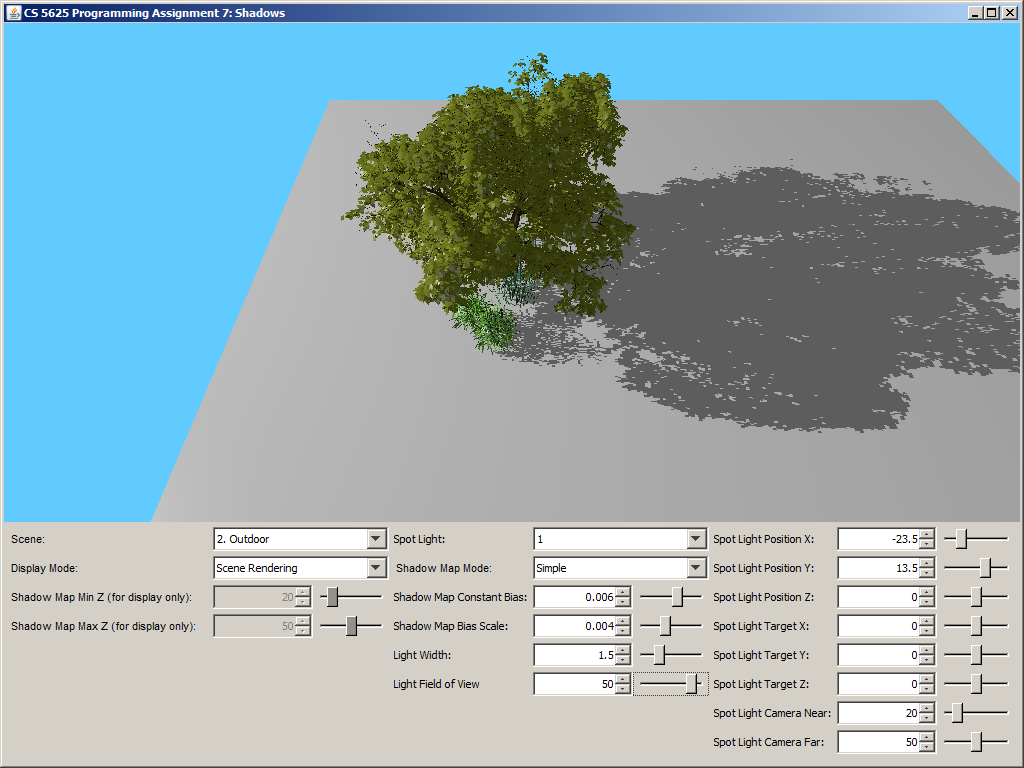The height and width of the screenshot is (768, 1024).
Task: Click the Spot Light Position Z slider
Action: click(976, 597)
